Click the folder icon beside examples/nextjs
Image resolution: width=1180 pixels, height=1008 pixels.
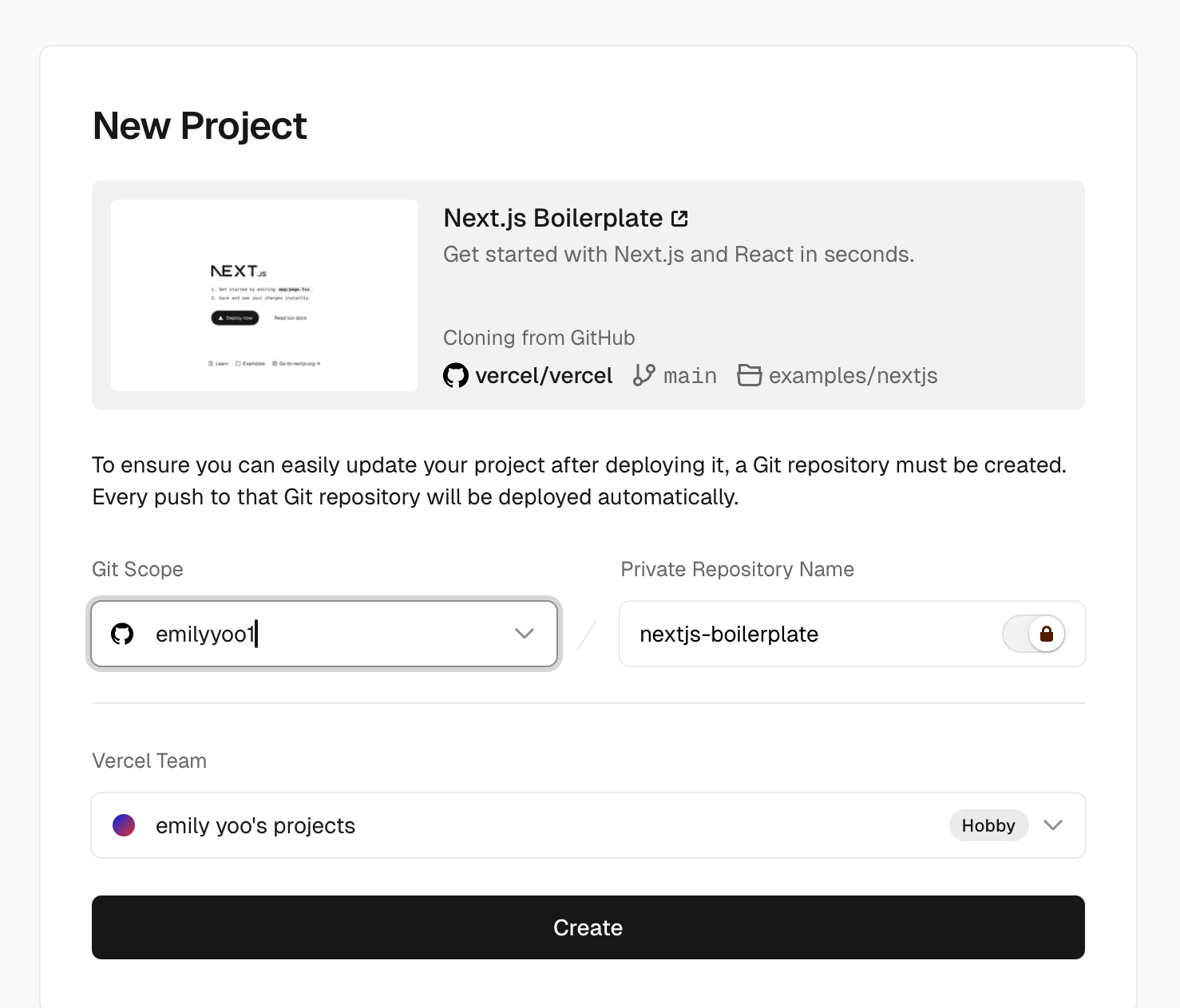750,375
